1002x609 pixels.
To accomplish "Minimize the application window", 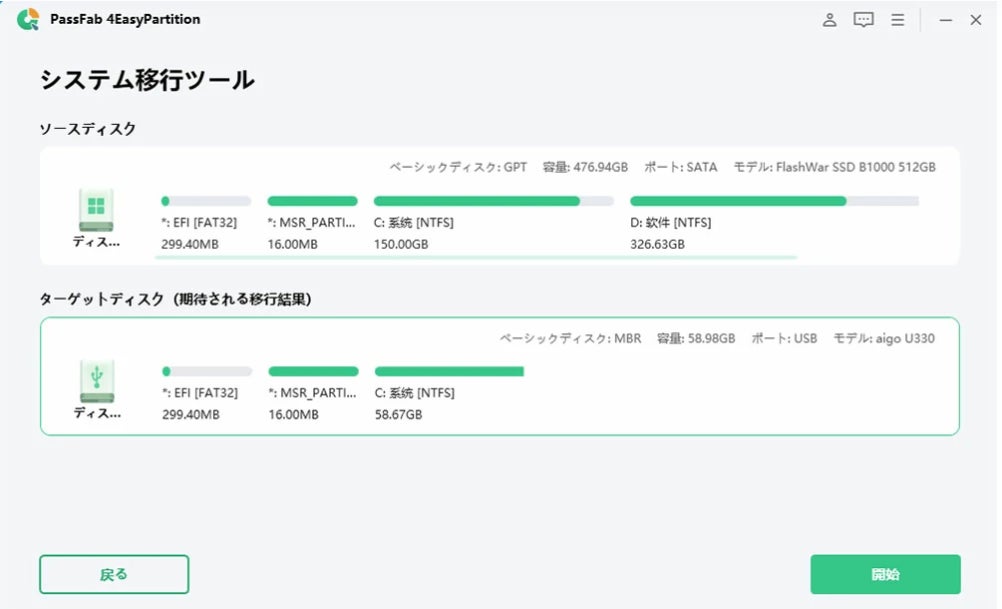I will point(945,19).
